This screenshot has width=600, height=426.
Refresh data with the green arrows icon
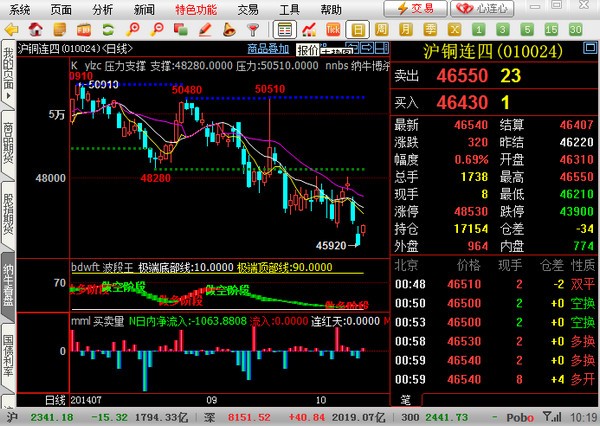pos(108,30)
